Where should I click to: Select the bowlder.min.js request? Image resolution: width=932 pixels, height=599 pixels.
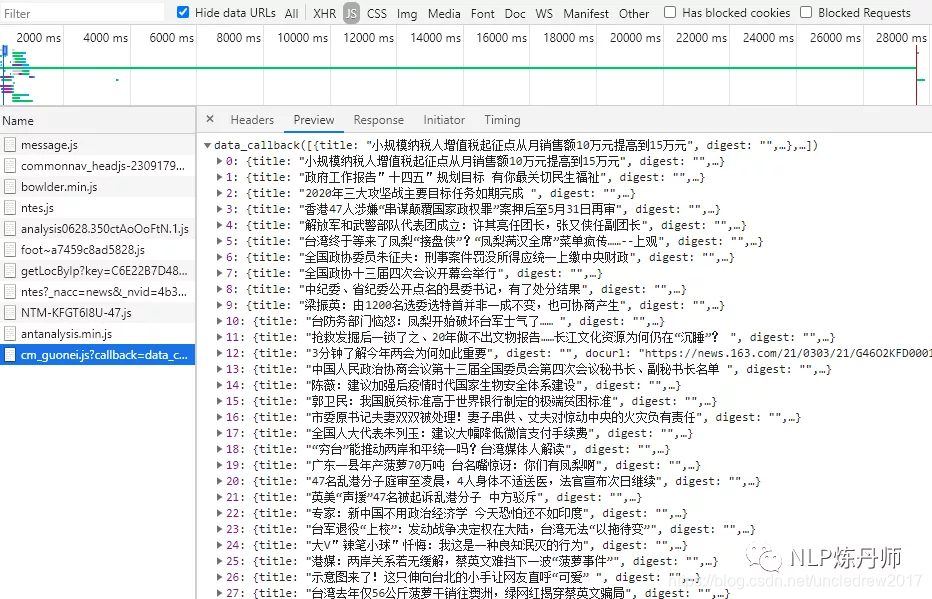[x=97, y=187]
